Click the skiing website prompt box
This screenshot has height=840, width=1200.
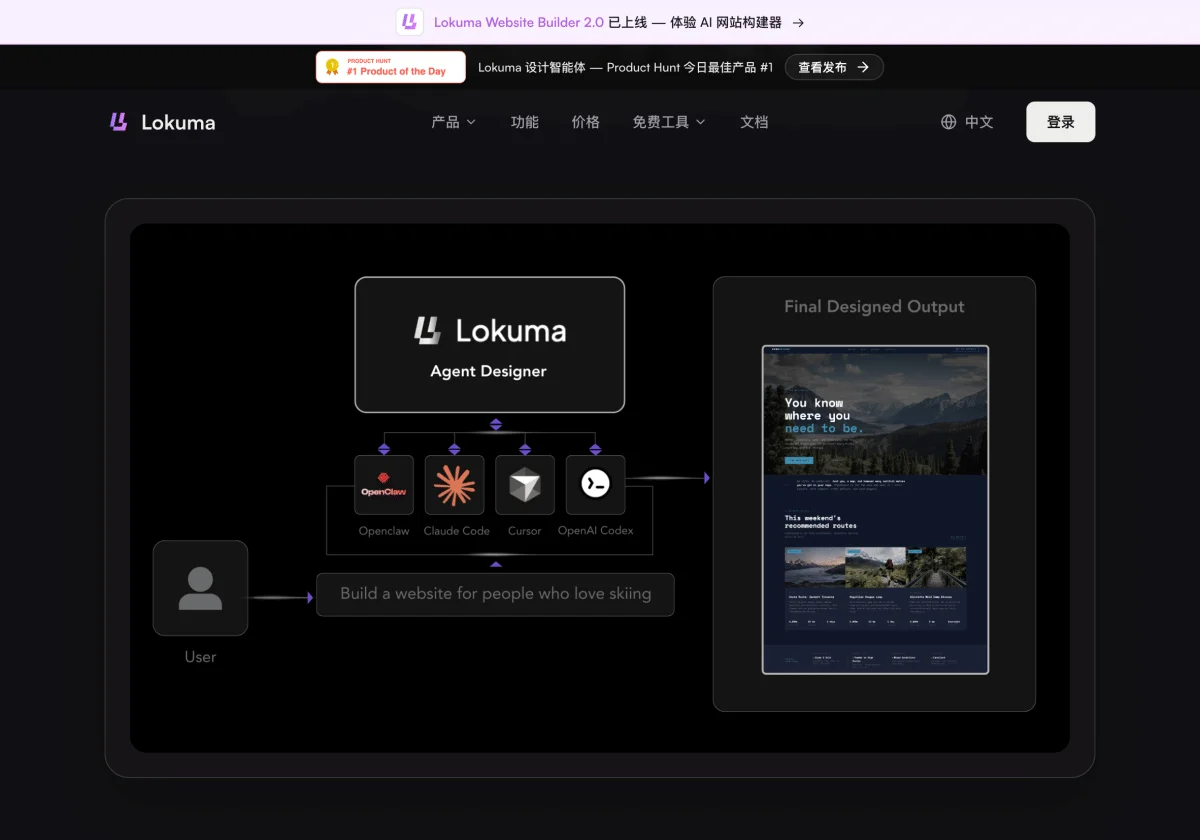(x=495, y=594)
